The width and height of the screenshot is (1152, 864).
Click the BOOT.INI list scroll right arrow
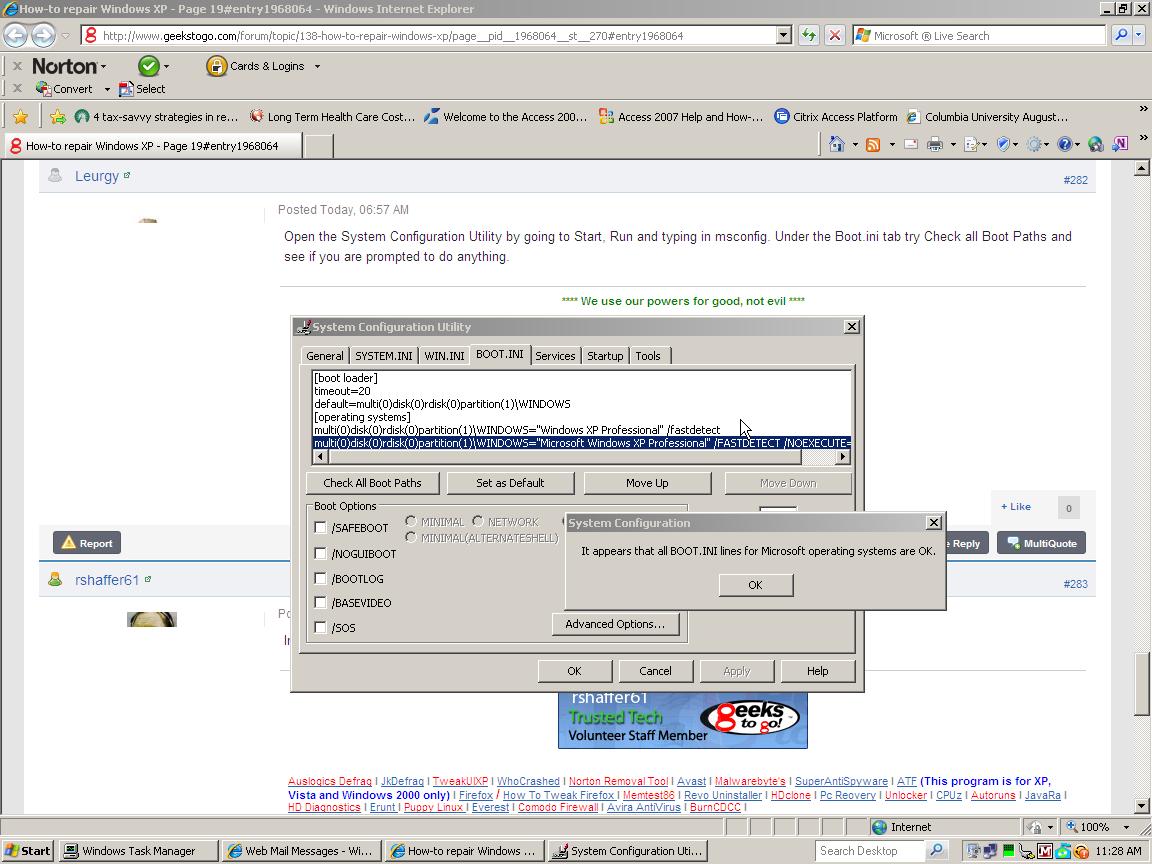tap(843, 456)
